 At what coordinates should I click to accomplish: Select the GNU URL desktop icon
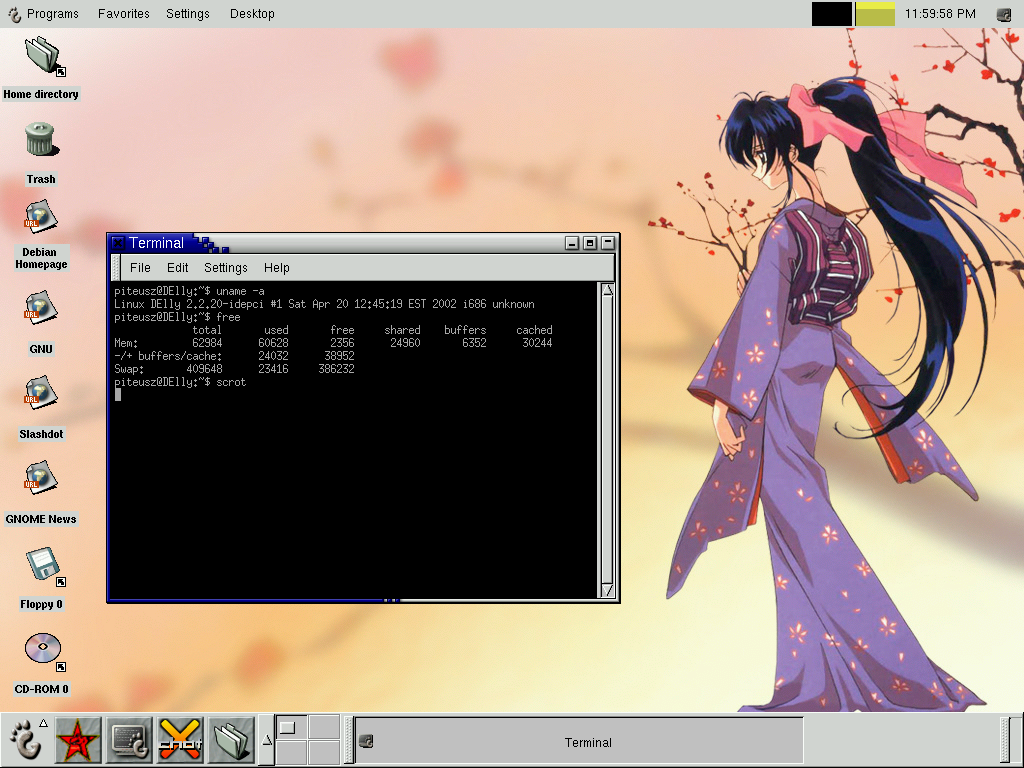tap(40, 308)
